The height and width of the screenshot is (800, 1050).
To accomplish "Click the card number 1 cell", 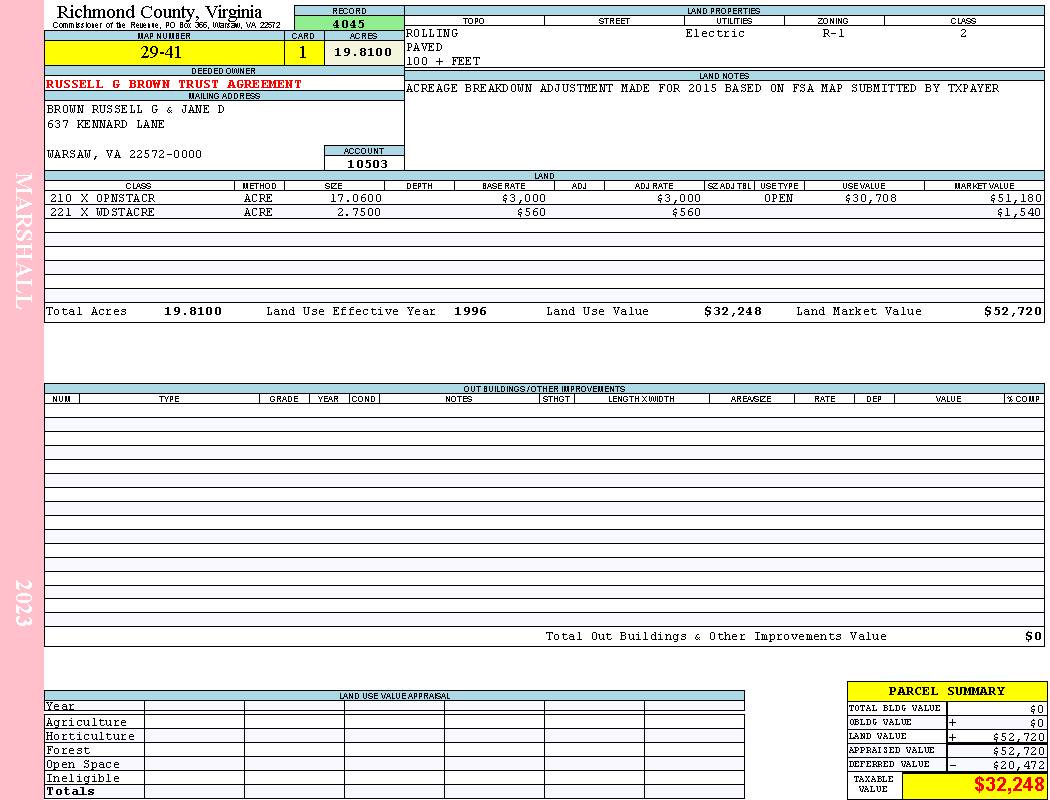I will tap(304, 53).
